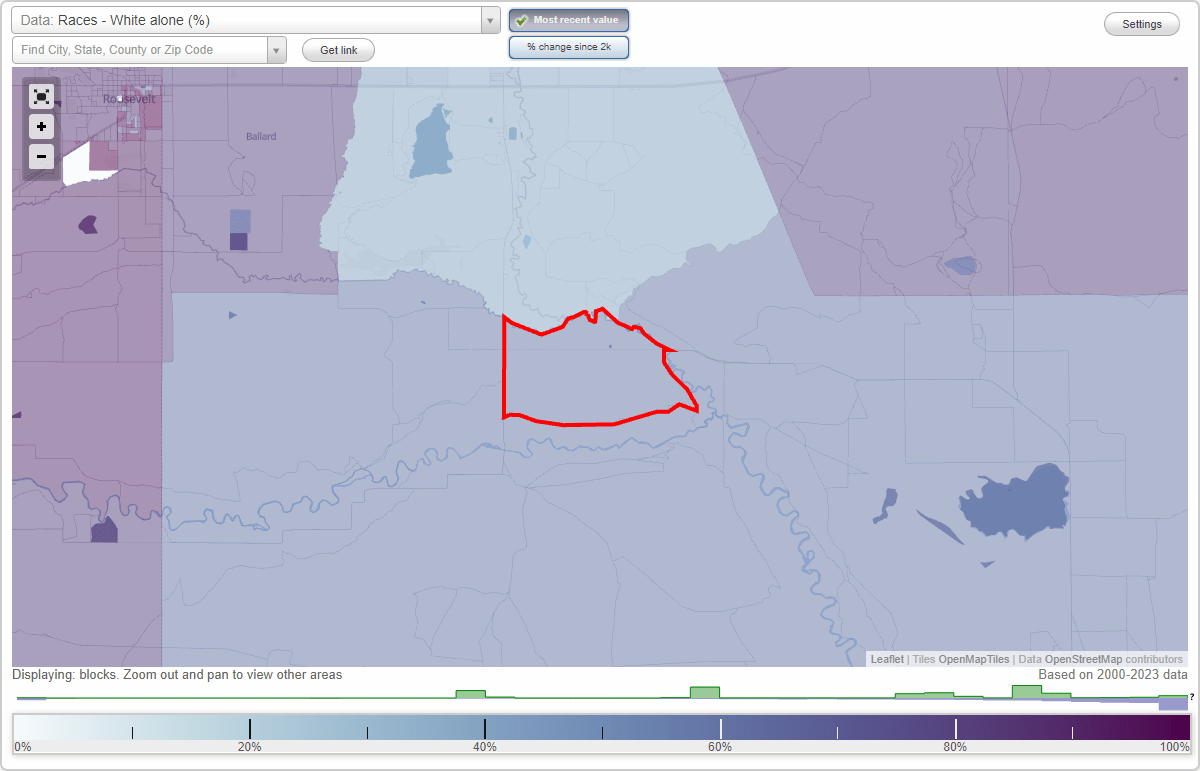Zoom in using the plus icon
Screen dimensions: 1200x771
pyautogui.click(x=41, y=126)
